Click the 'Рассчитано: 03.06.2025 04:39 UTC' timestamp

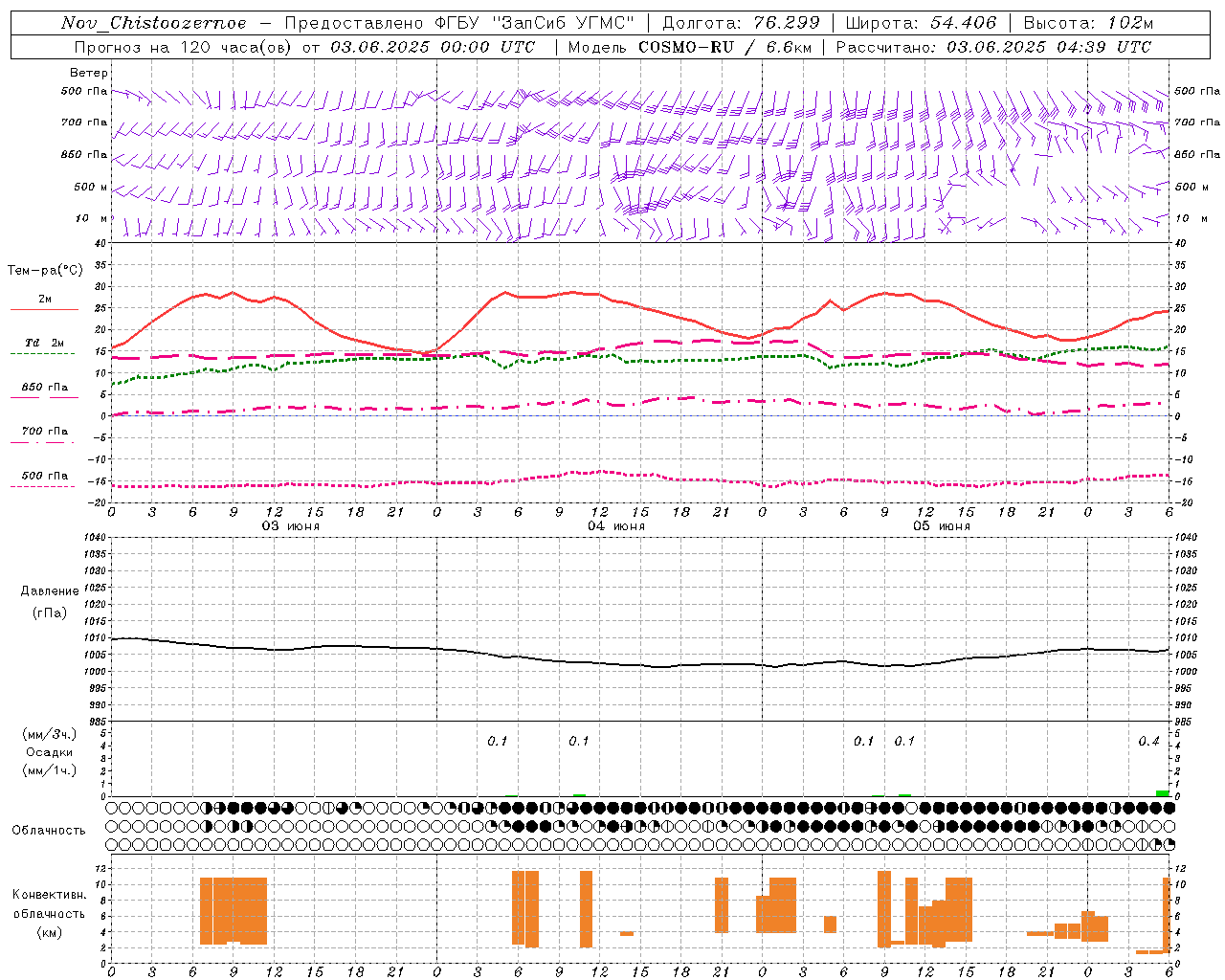(993, 47)
